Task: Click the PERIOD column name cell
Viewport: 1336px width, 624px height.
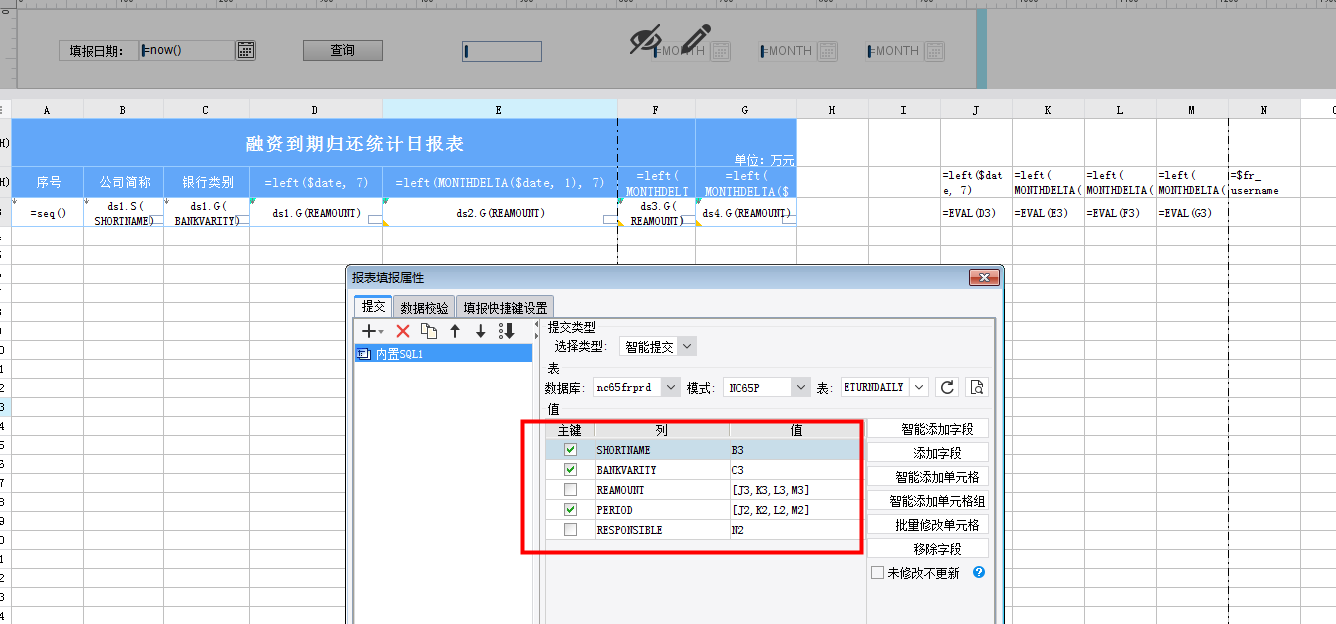Action: click(662, 510)
